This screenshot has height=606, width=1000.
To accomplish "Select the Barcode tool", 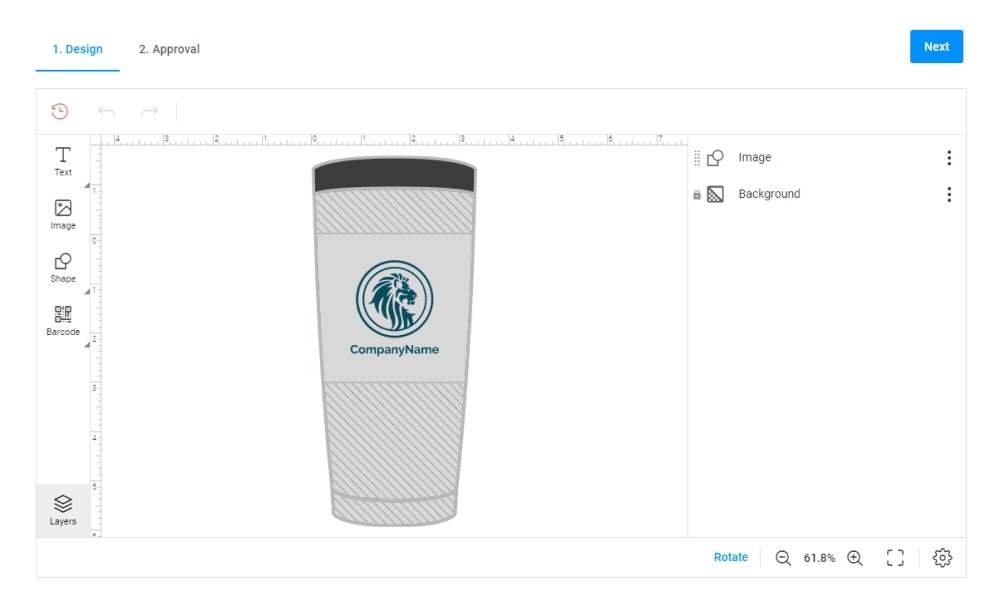I will 62,321.
